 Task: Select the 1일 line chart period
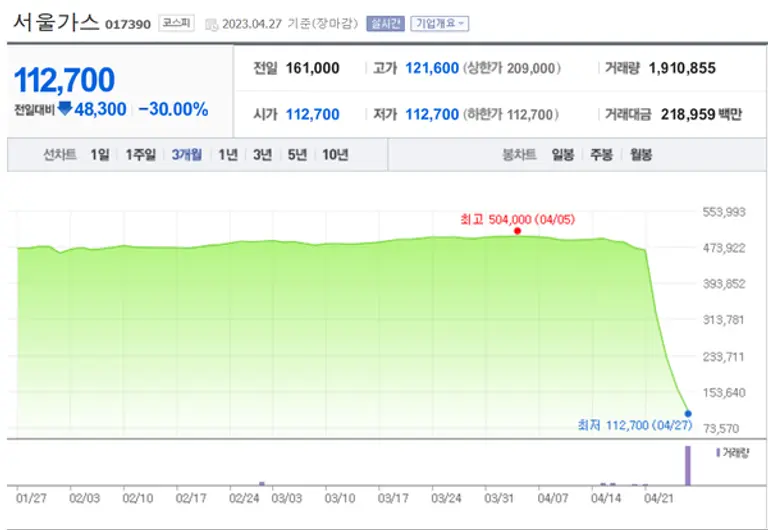coord(99,155)
